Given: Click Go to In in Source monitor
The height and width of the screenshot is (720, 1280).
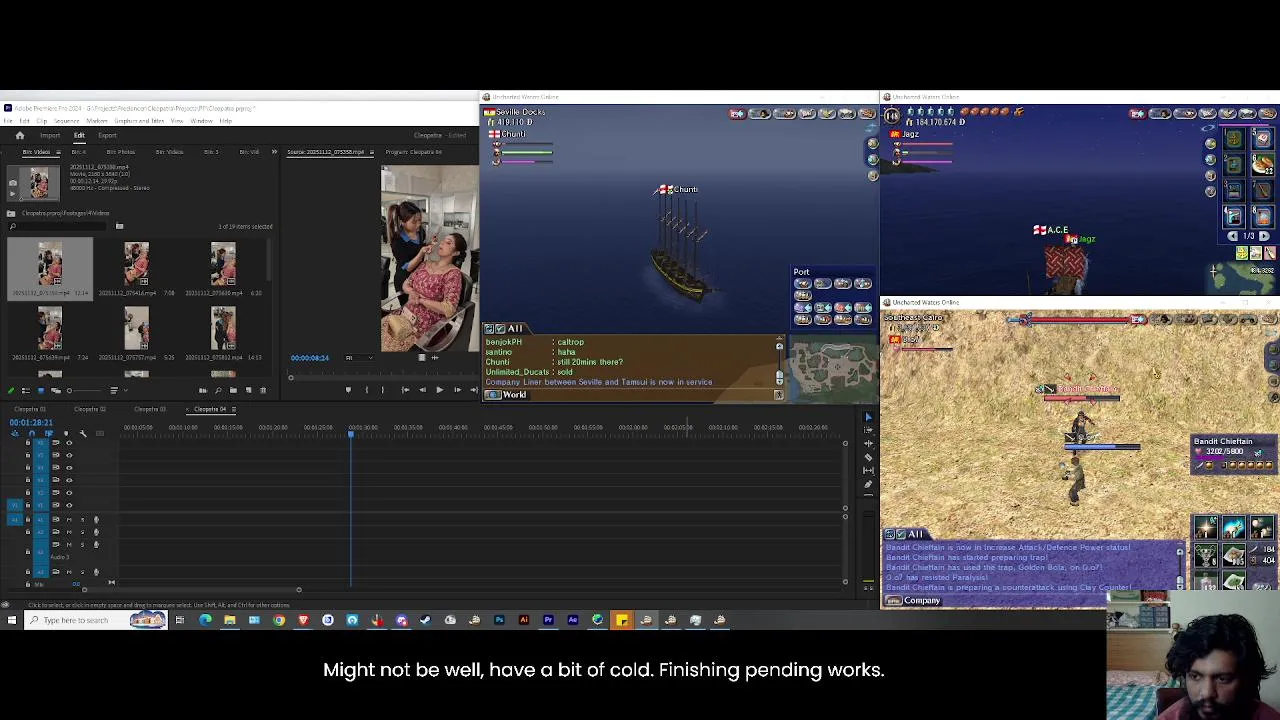Looking at the screenshot, I should 405,390.
